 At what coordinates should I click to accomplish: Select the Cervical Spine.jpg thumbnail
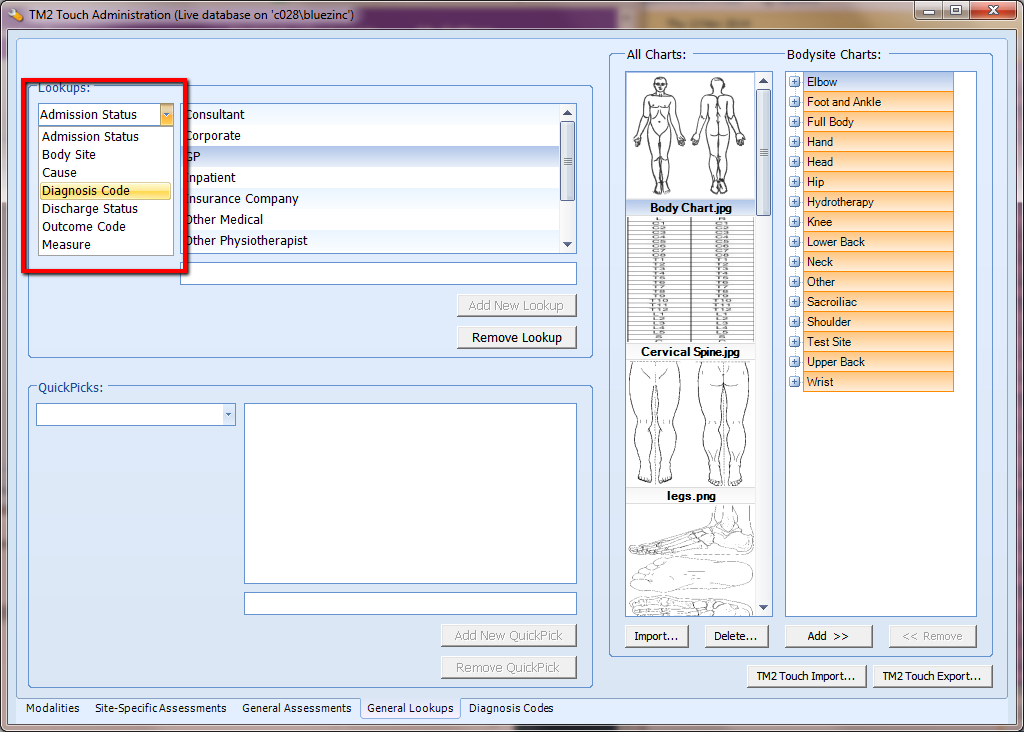click(x=690, y=288)
